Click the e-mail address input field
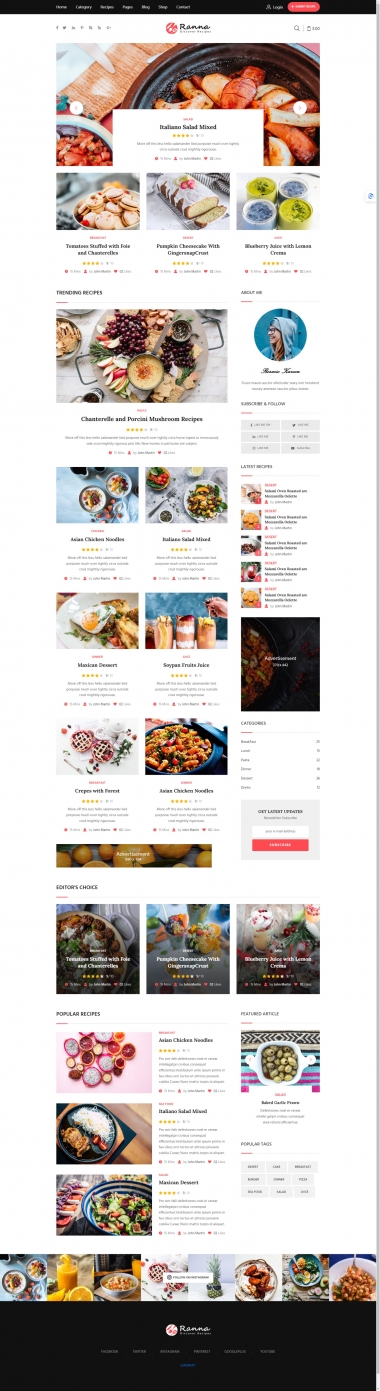The image size is (380, 1391). coord(280,830)
